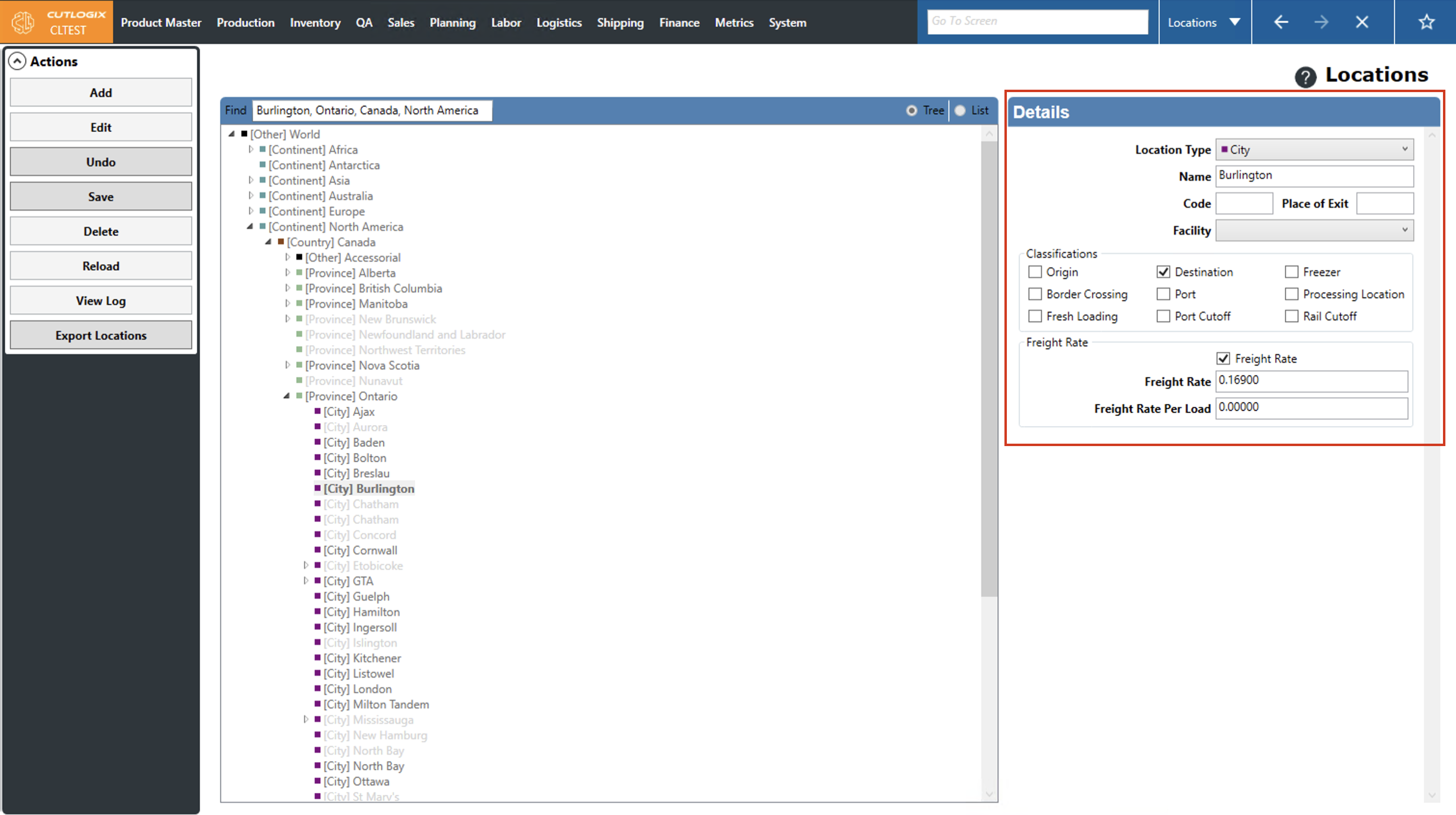This screenshot has height=815, width=1456.
Task: Open the Logistics menu
Action: (559, 23)
